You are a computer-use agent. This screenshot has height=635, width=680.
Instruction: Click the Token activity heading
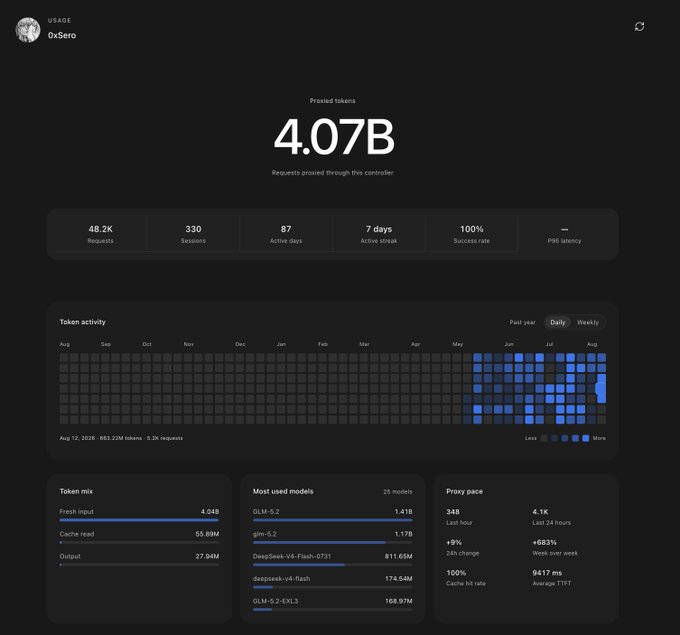pos(82,322)
